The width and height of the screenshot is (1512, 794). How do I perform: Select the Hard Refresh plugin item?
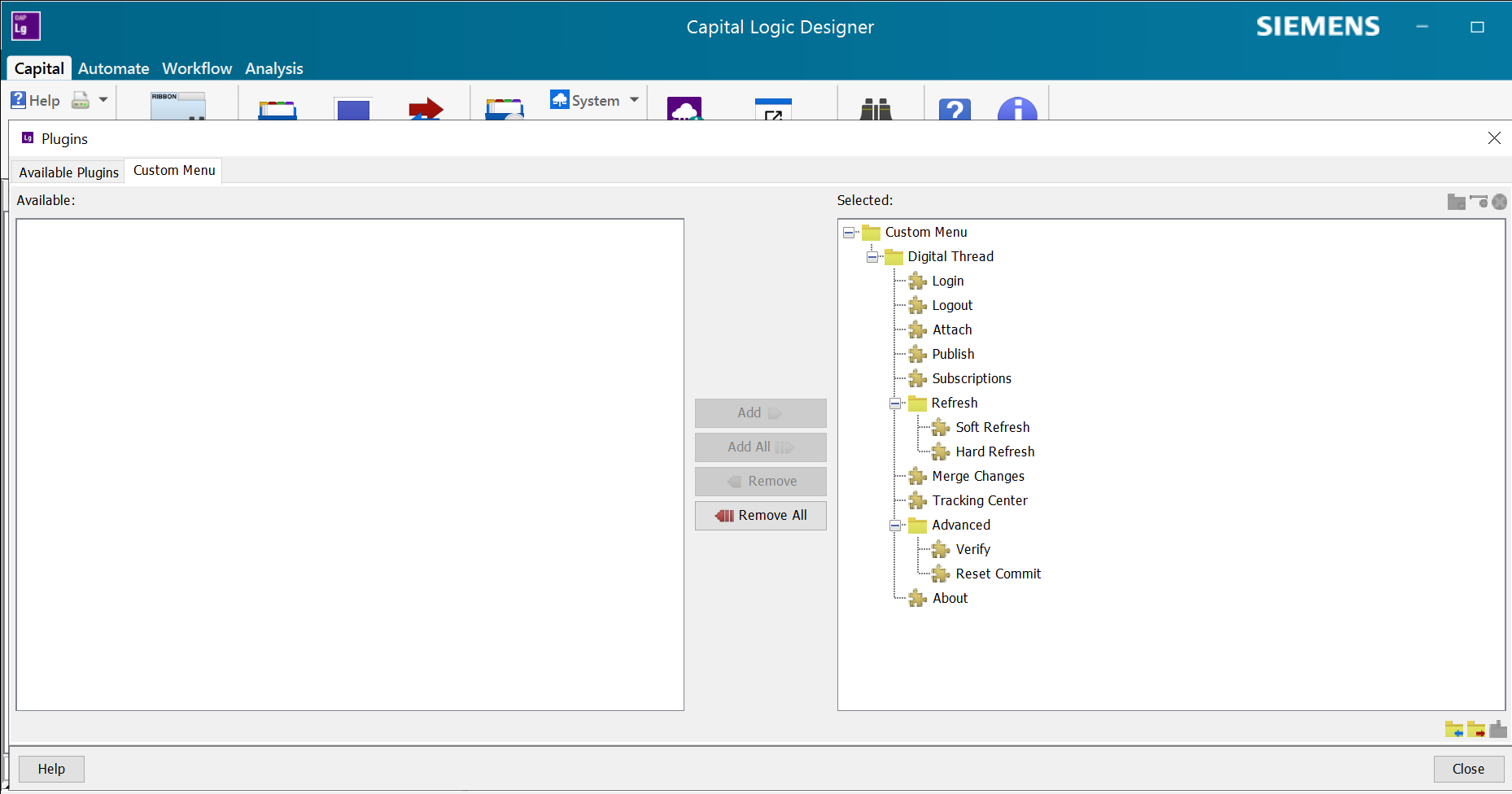(x=994, y=452)
